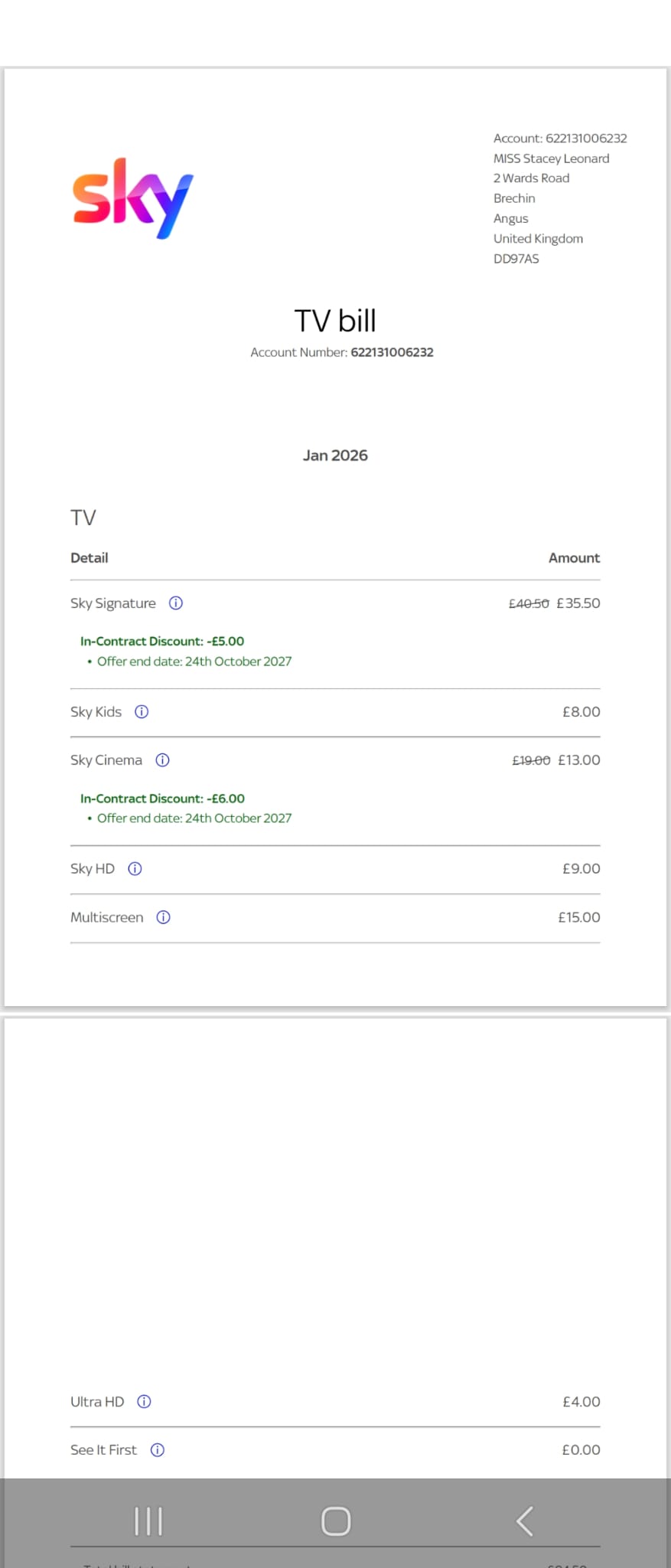The width and height of the screenshot is (671, 1568).
Task: Tap the MISS Stacey Leonard name line in the address
Action: click(551, 158)
